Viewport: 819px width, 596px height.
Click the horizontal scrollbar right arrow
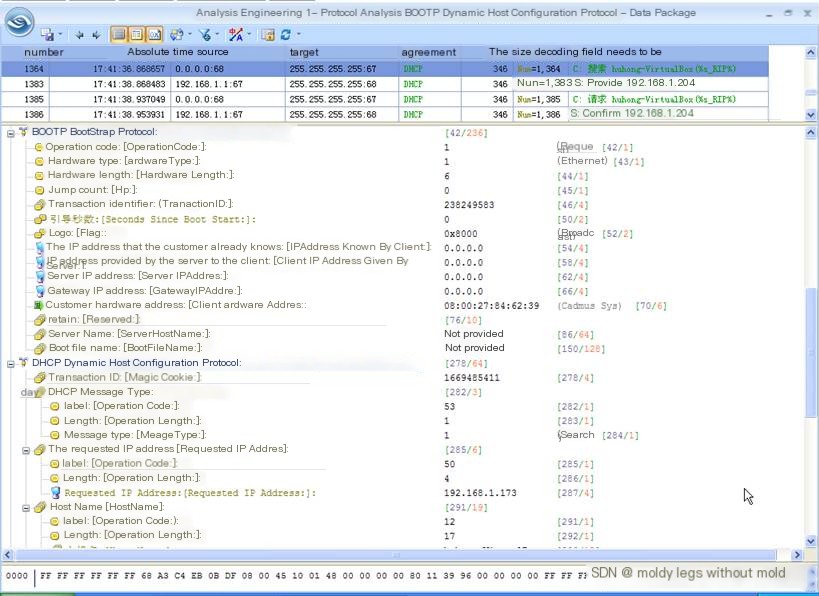point(797,555)
